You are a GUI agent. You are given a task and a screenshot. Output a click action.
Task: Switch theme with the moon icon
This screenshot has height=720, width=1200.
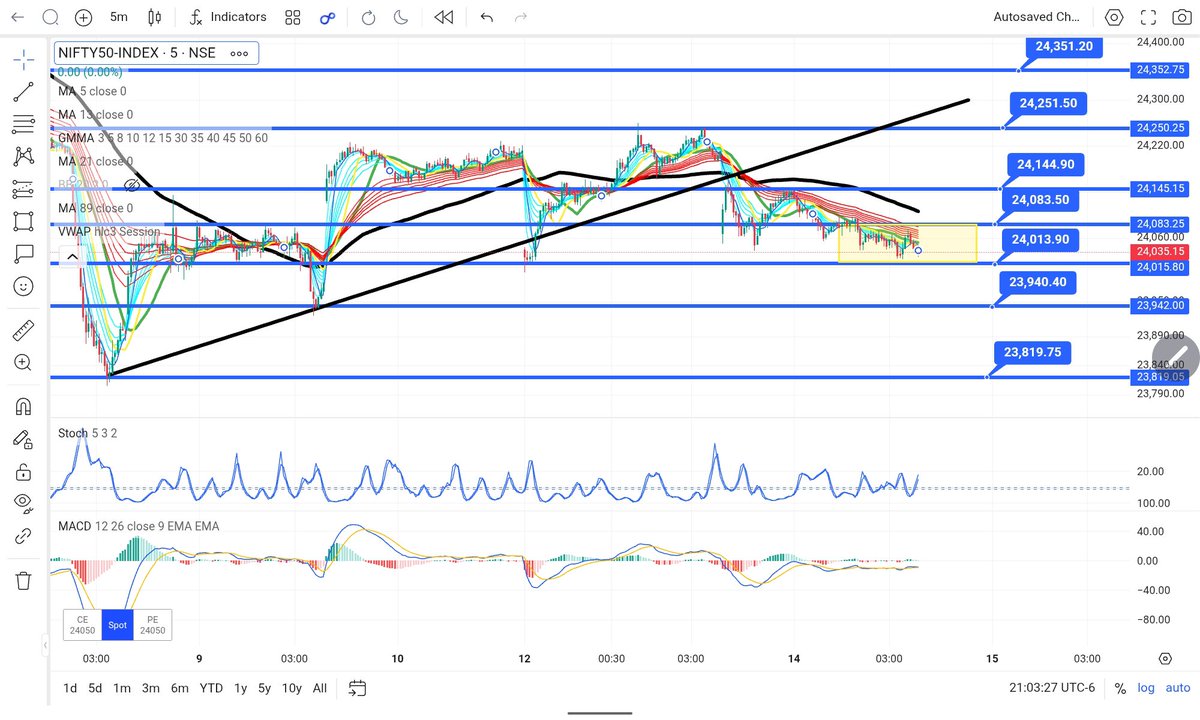click(x=401, y=17)
